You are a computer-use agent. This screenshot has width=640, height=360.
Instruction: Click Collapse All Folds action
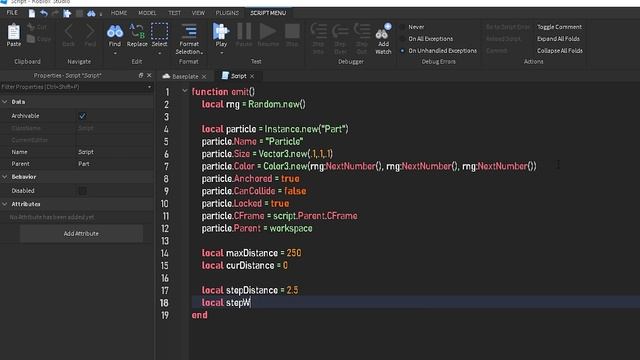560,51
